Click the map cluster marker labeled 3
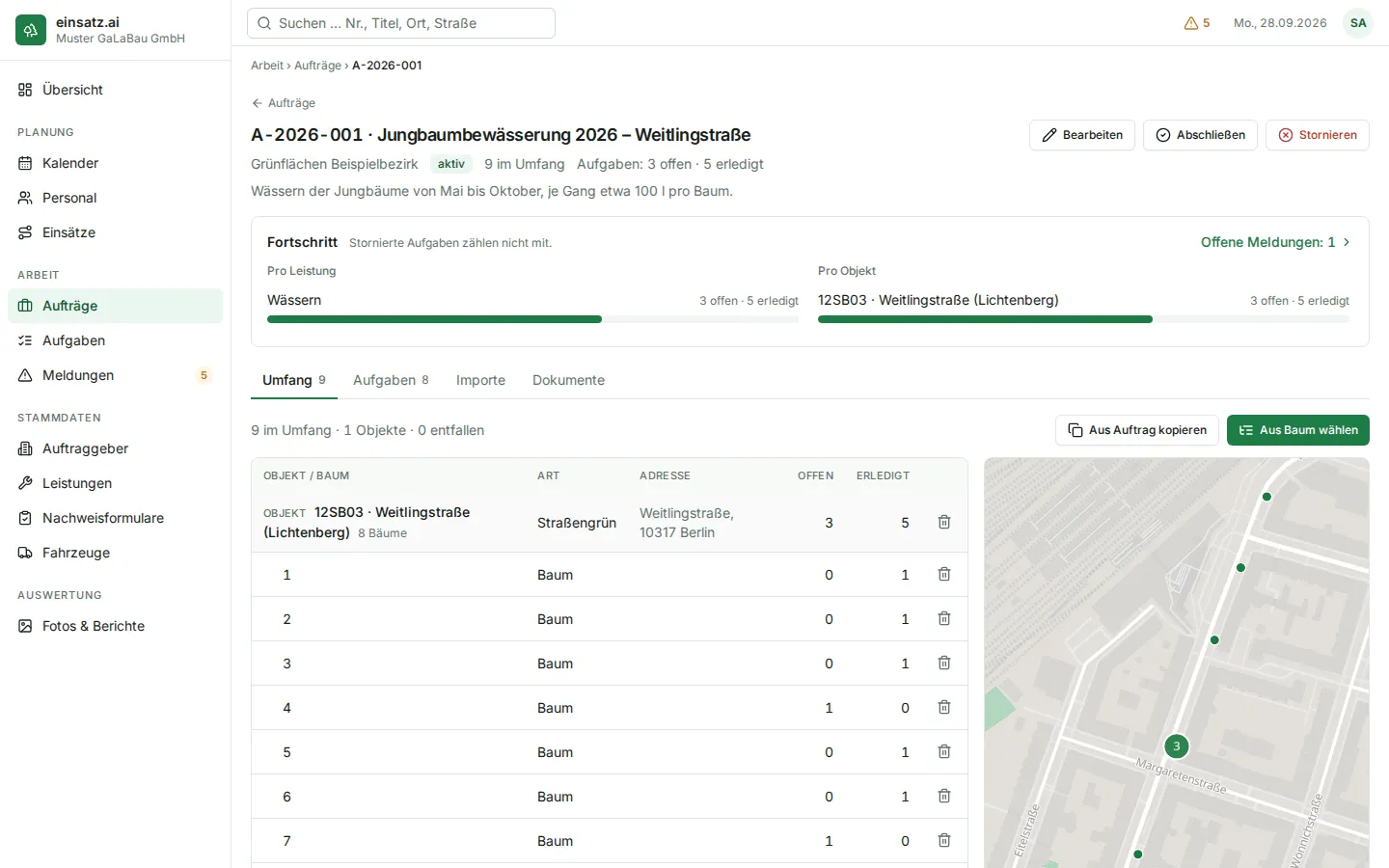Viewport: 1389px width, 868px height. (x=1177, y=746)
